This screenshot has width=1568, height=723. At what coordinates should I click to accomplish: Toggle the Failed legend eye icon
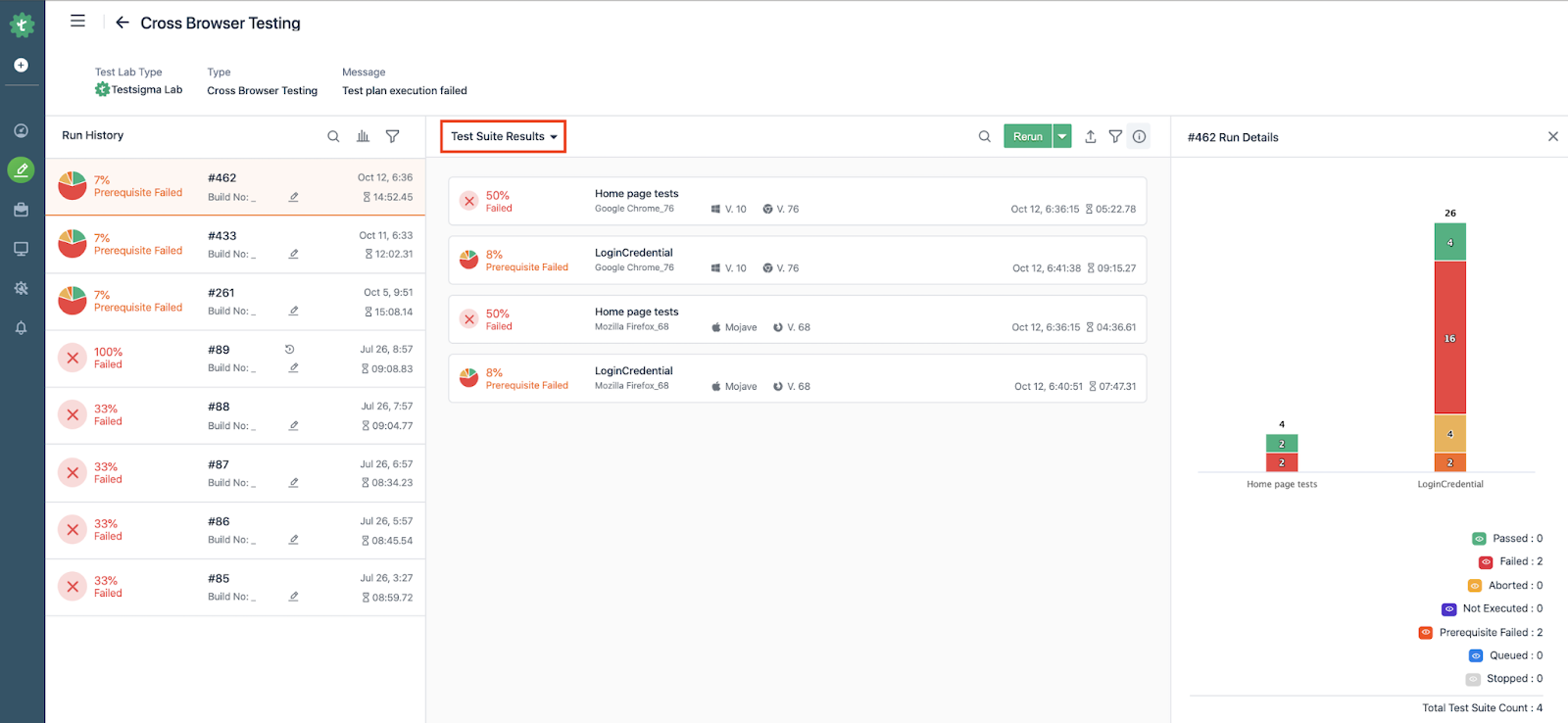pos(1486,561)
